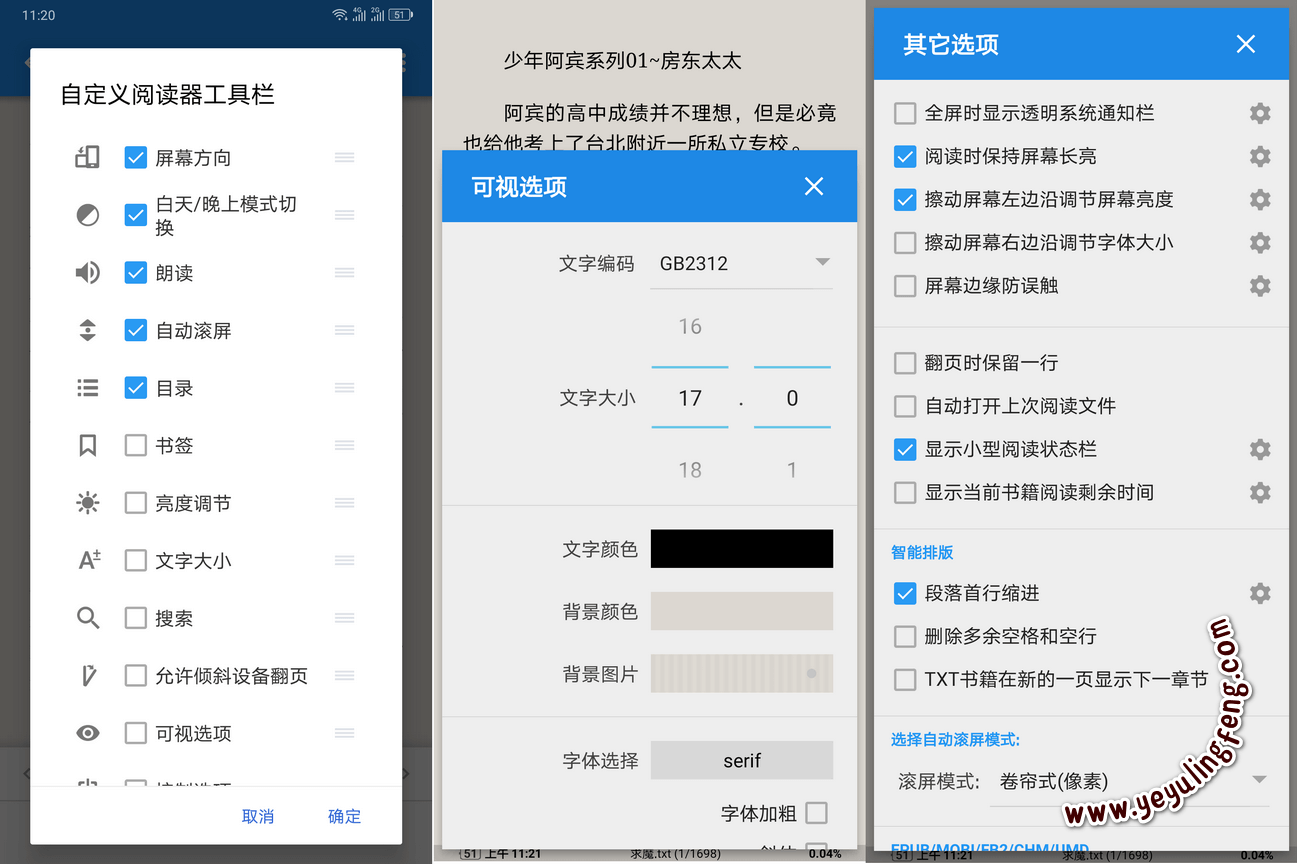
Task: Enable 翻页时保留一行 checkbox
Action: pos(905,363)
